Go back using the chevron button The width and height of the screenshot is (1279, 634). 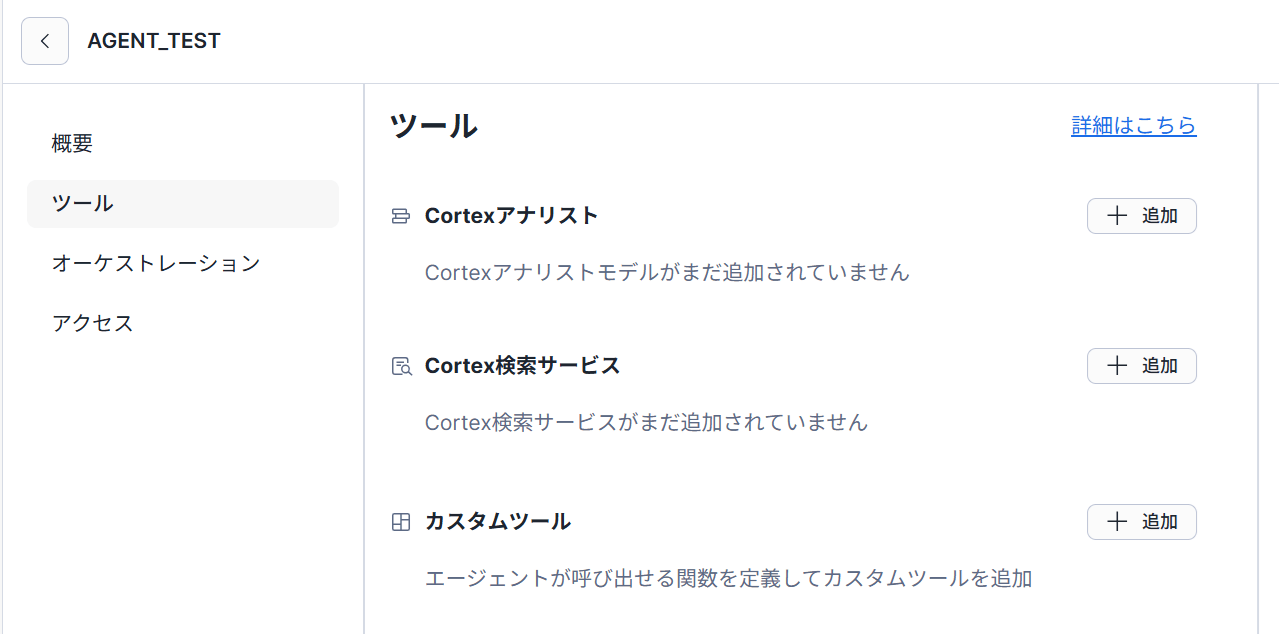click(x=45, y=41)
